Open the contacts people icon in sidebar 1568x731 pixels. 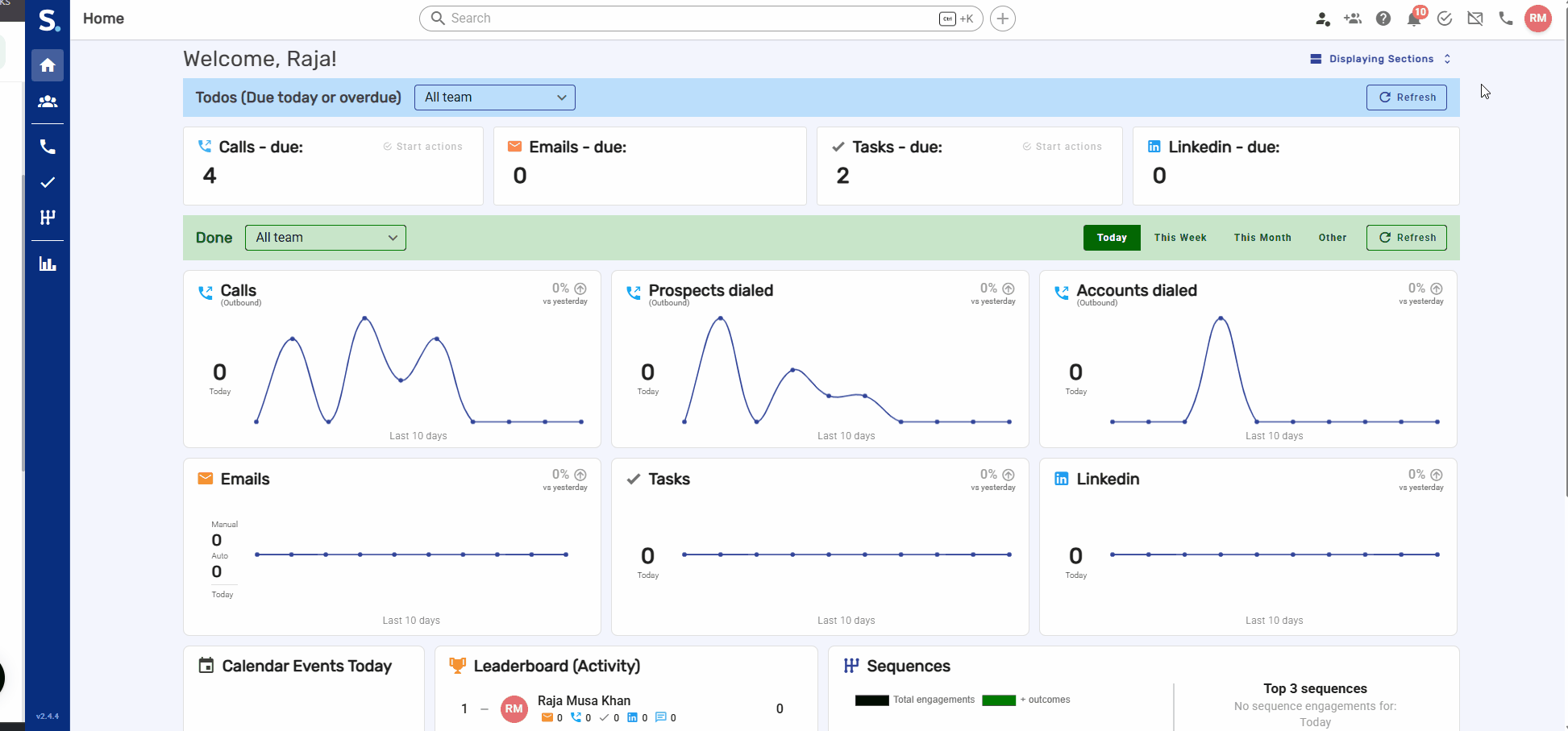pyautogui.click(x=48, y=102)
